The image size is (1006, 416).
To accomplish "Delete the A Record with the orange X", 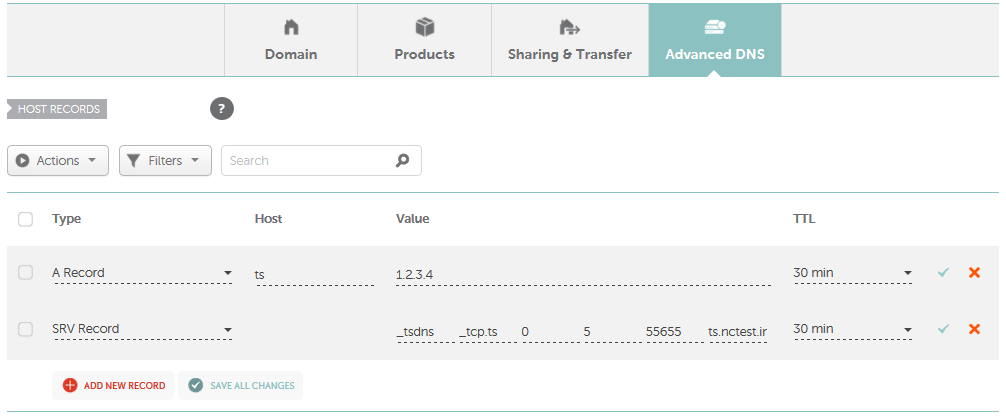I will pos(974,273).
